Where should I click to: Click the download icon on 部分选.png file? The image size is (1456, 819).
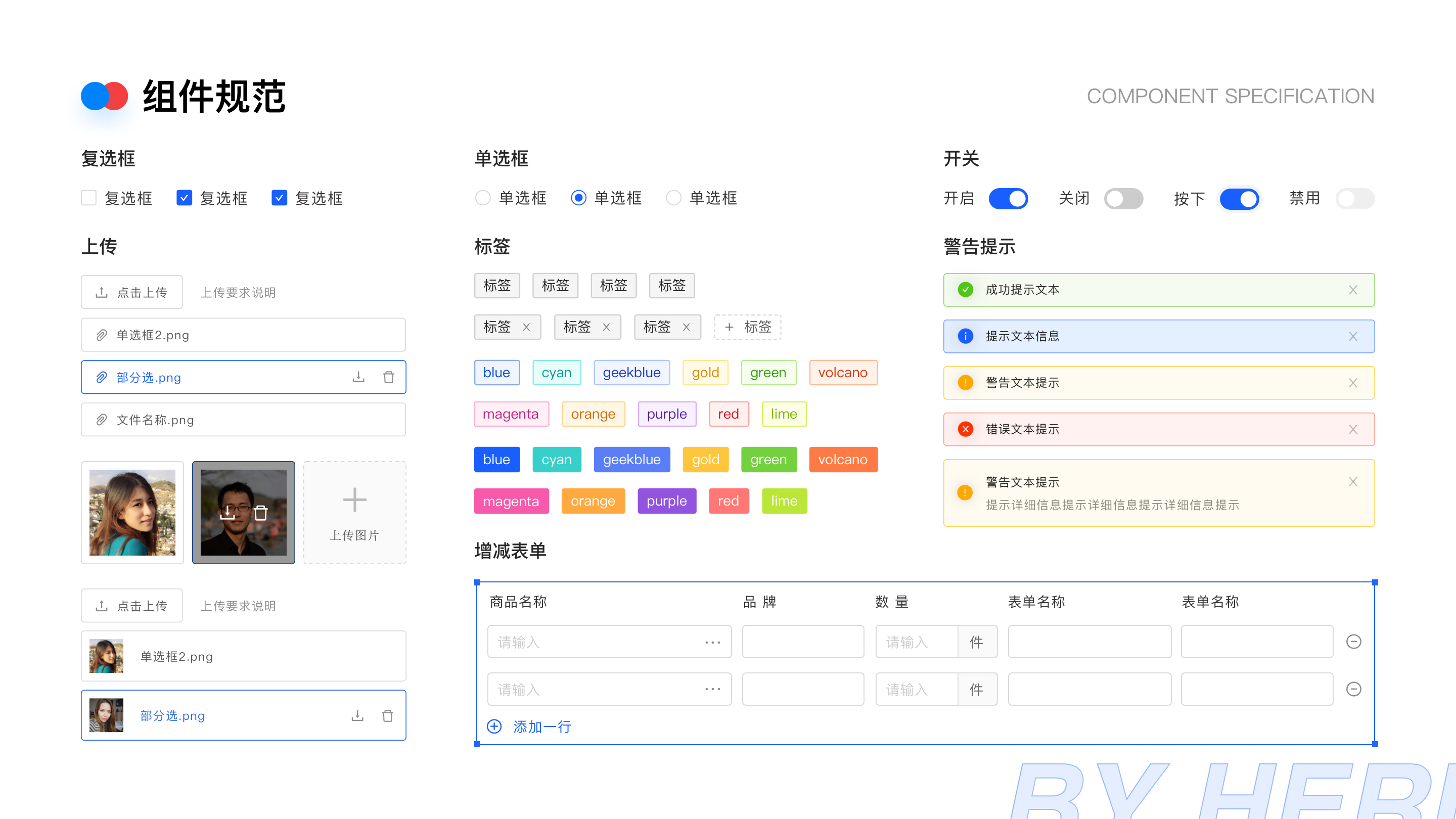[358, 377]
